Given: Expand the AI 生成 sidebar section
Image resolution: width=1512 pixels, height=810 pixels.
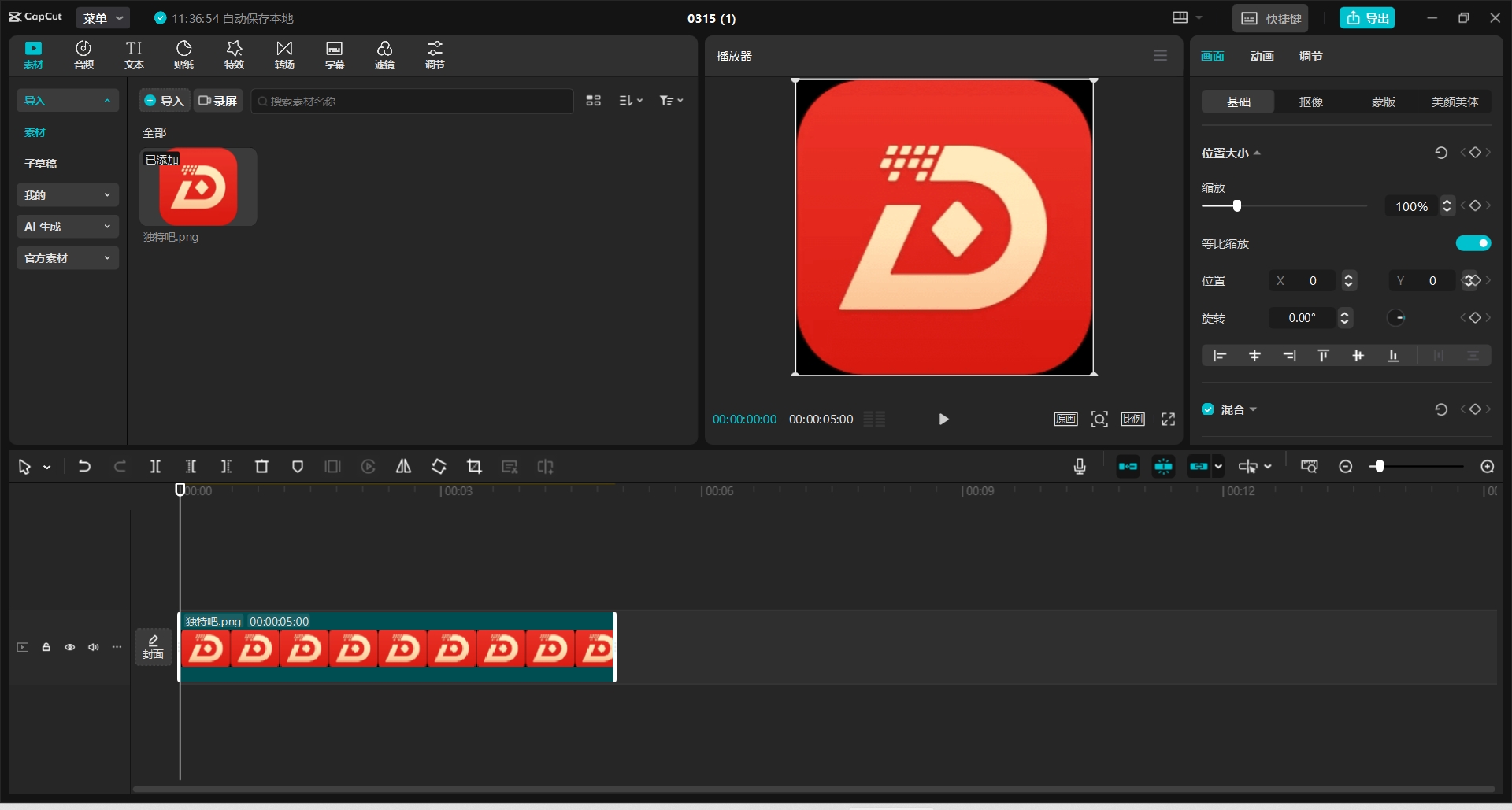Looking at the screenshot, I should tap(68, 227).
